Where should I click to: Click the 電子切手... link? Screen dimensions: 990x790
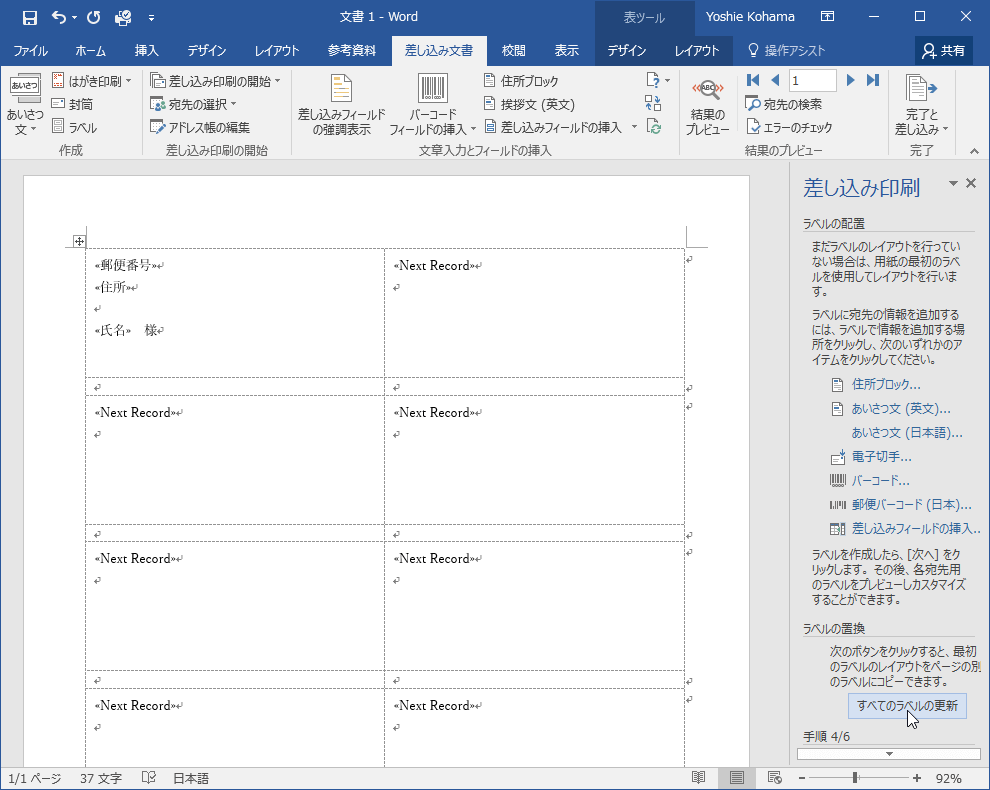881,457
